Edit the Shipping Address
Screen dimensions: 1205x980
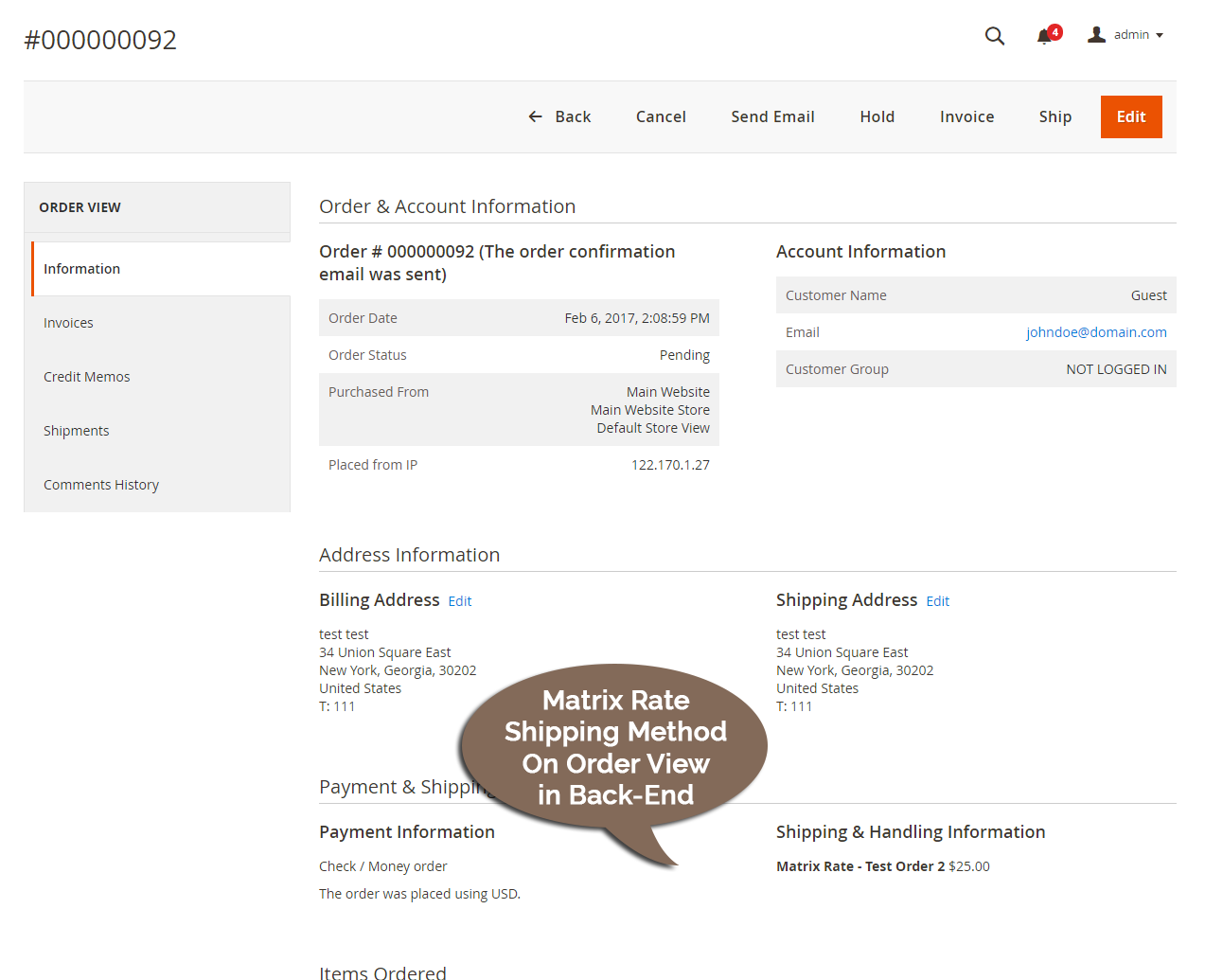point(937,600)
